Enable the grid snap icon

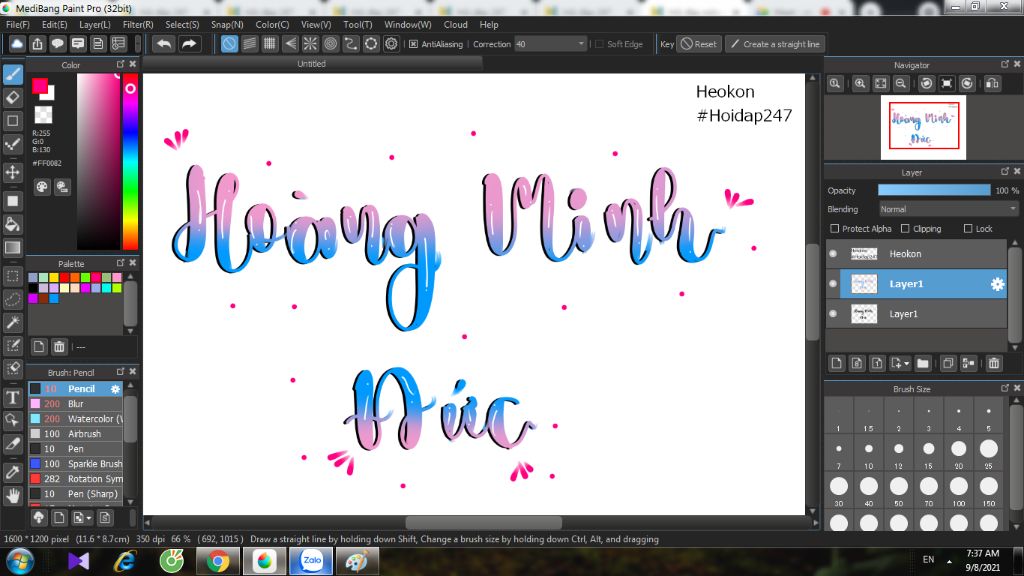[x=270, y=44]
